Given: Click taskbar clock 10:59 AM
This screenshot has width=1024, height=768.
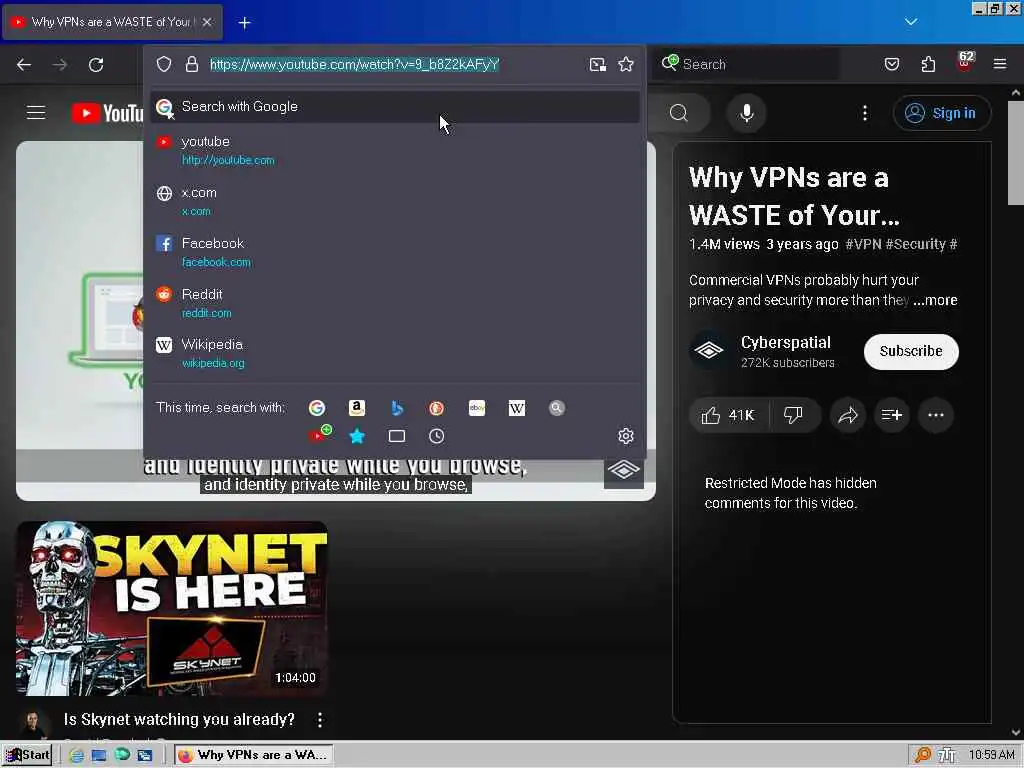Looking at the screenshot, I should (x=992, y=755).
